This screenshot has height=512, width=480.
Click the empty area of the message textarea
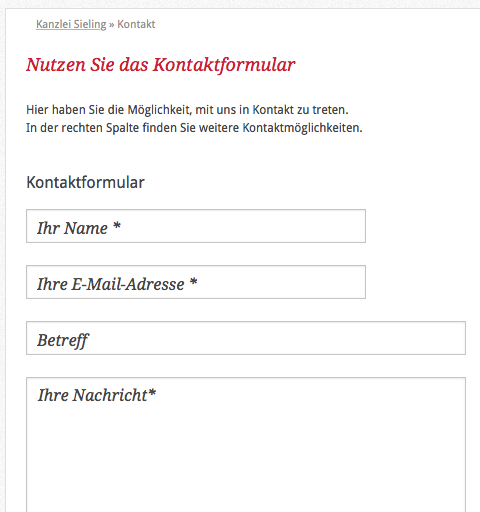pyautogui.click(x=246, y=460)
